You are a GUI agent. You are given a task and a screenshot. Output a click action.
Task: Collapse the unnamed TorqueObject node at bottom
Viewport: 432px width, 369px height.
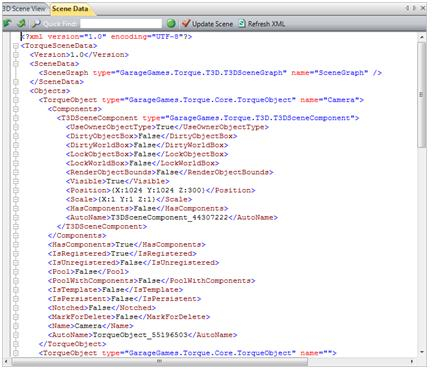16,353
